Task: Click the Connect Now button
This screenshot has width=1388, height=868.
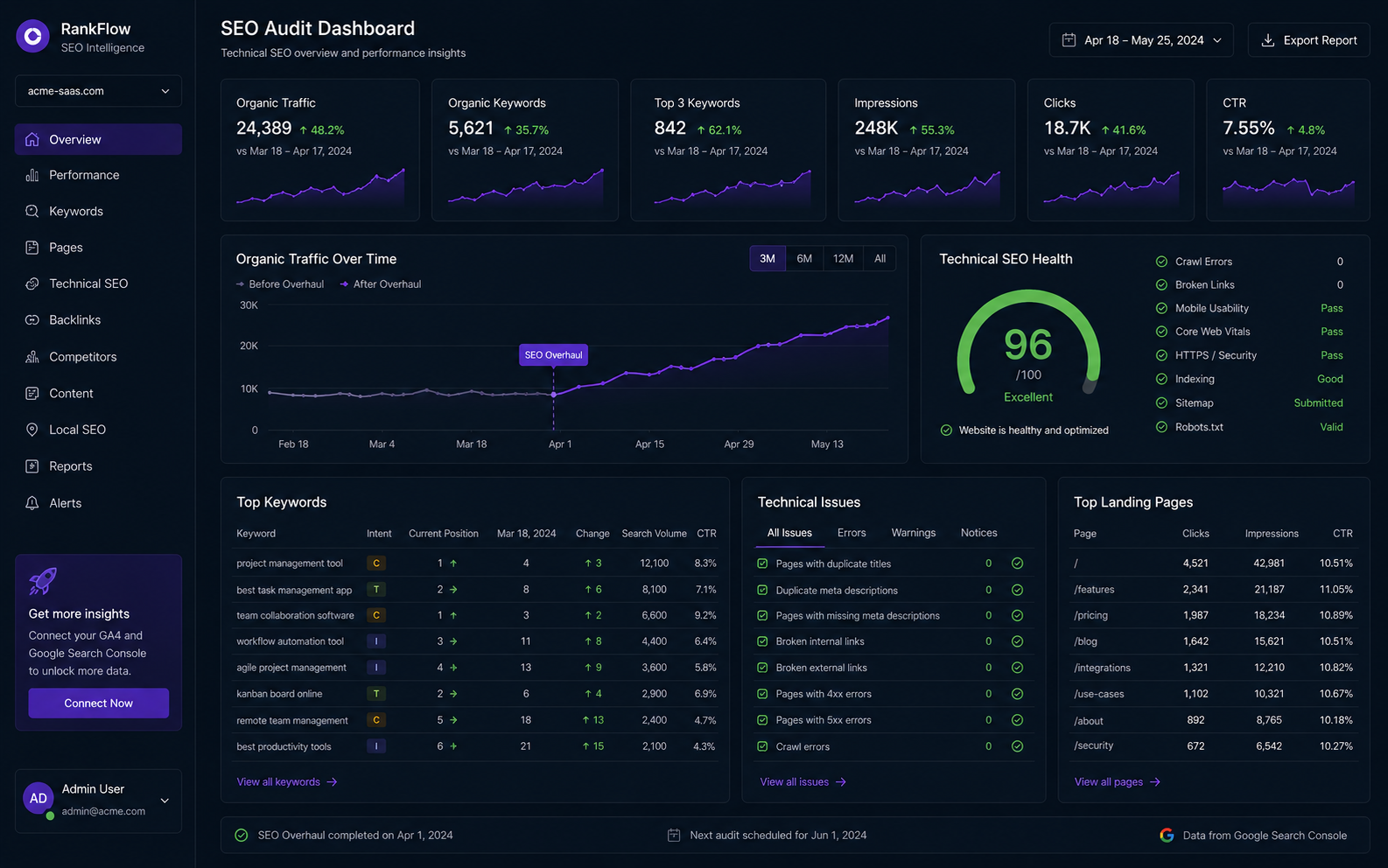Action: point(98,703)
